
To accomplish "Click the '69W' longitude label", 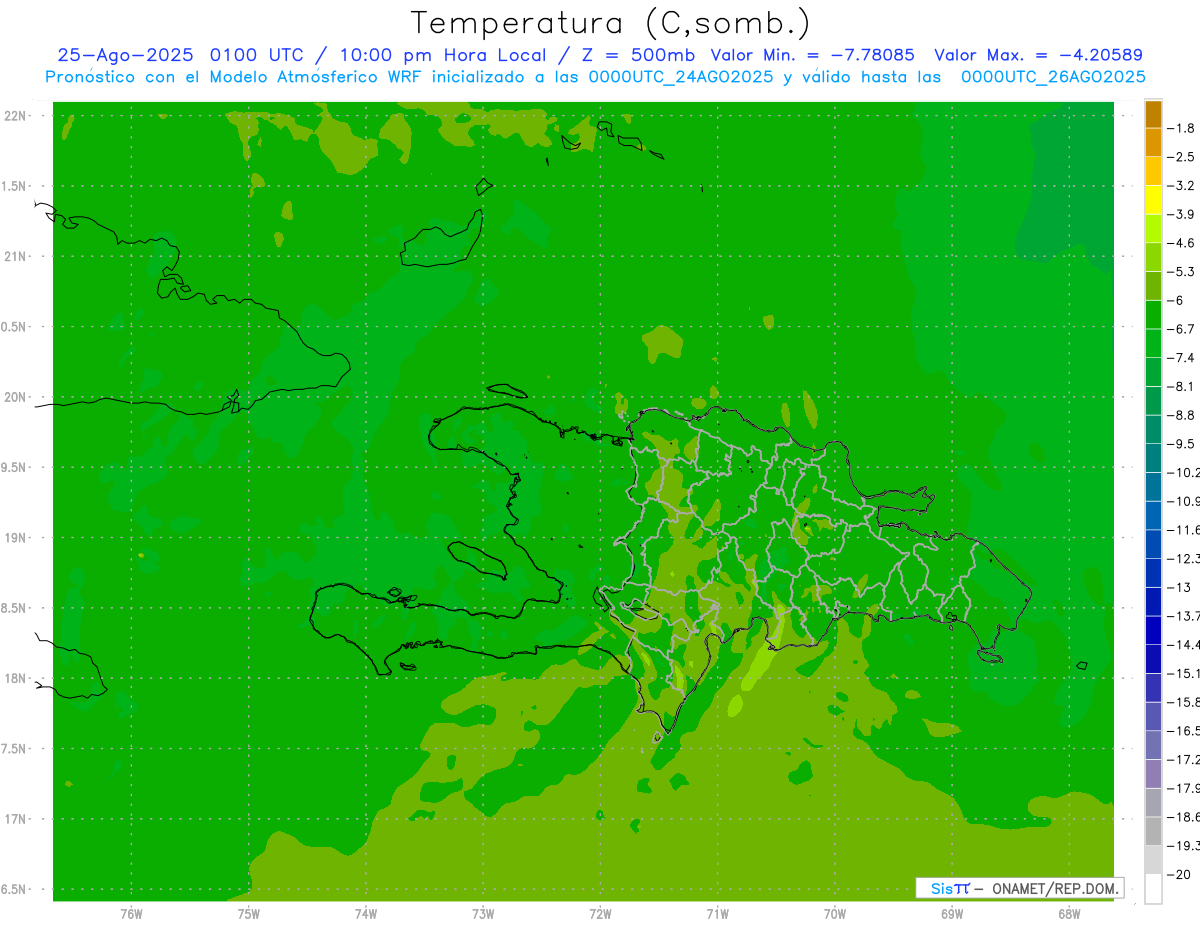I will click(x=952, y=914).
